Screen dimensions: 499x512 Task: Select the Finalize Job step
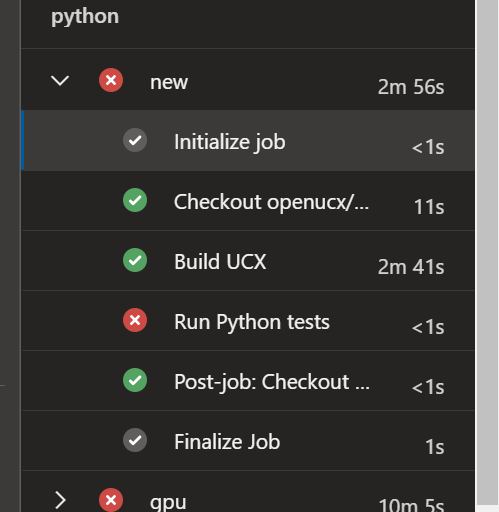pos(248,440)
